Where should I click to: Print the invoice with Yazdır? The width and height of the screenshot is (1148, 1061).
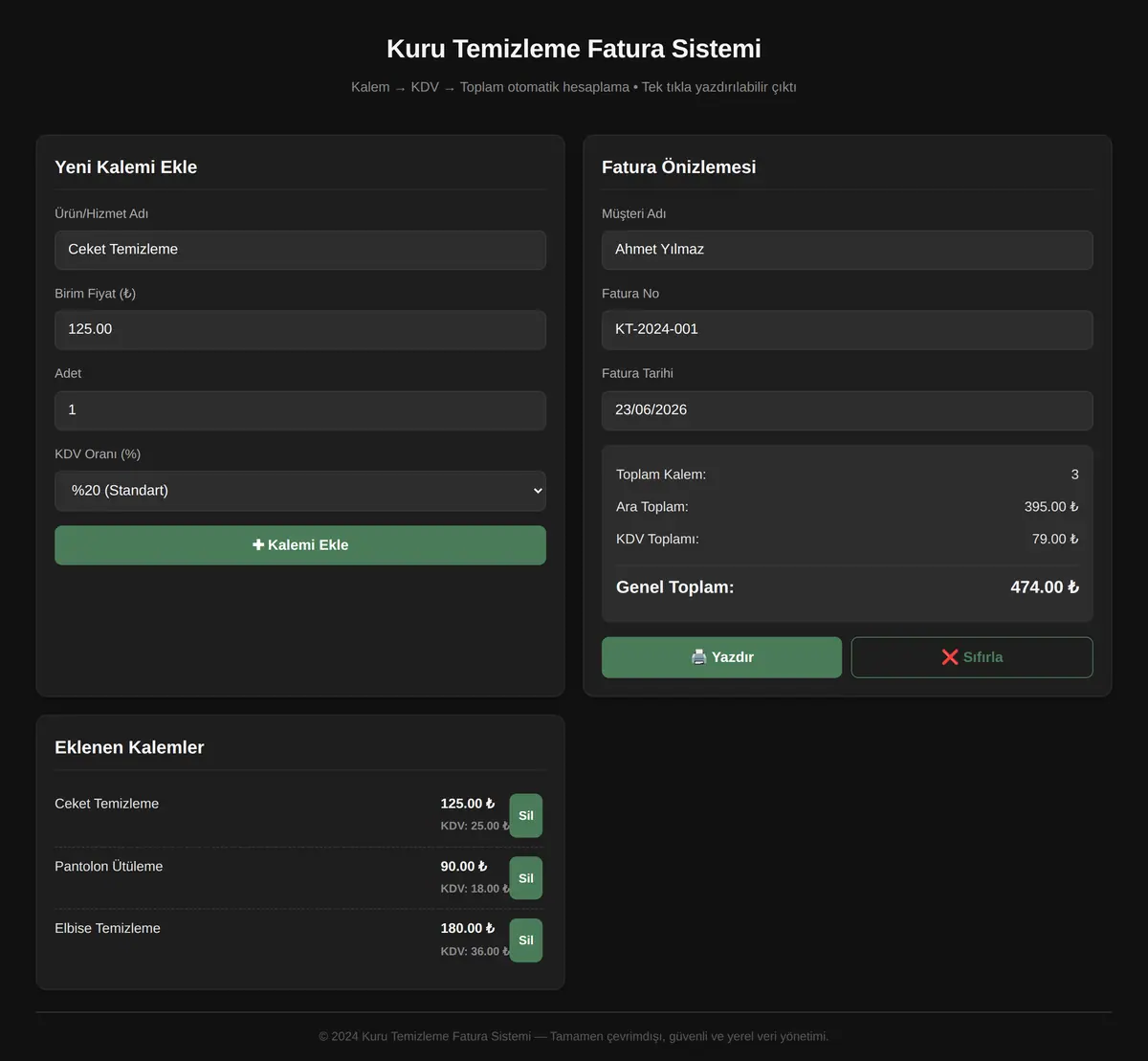(721, 657)
